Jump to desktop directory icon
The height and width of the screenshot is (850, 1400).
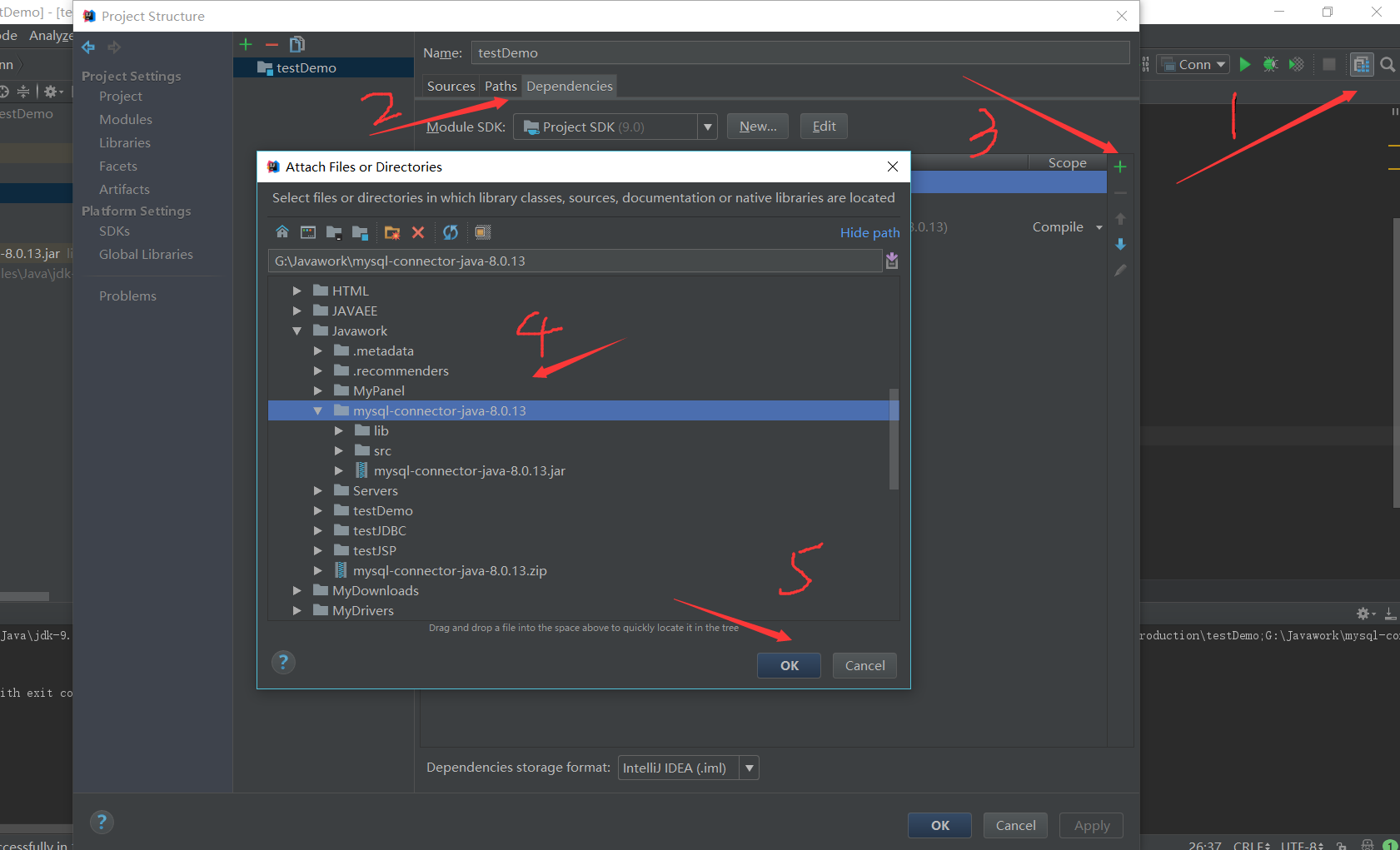(x=308, y=232)
